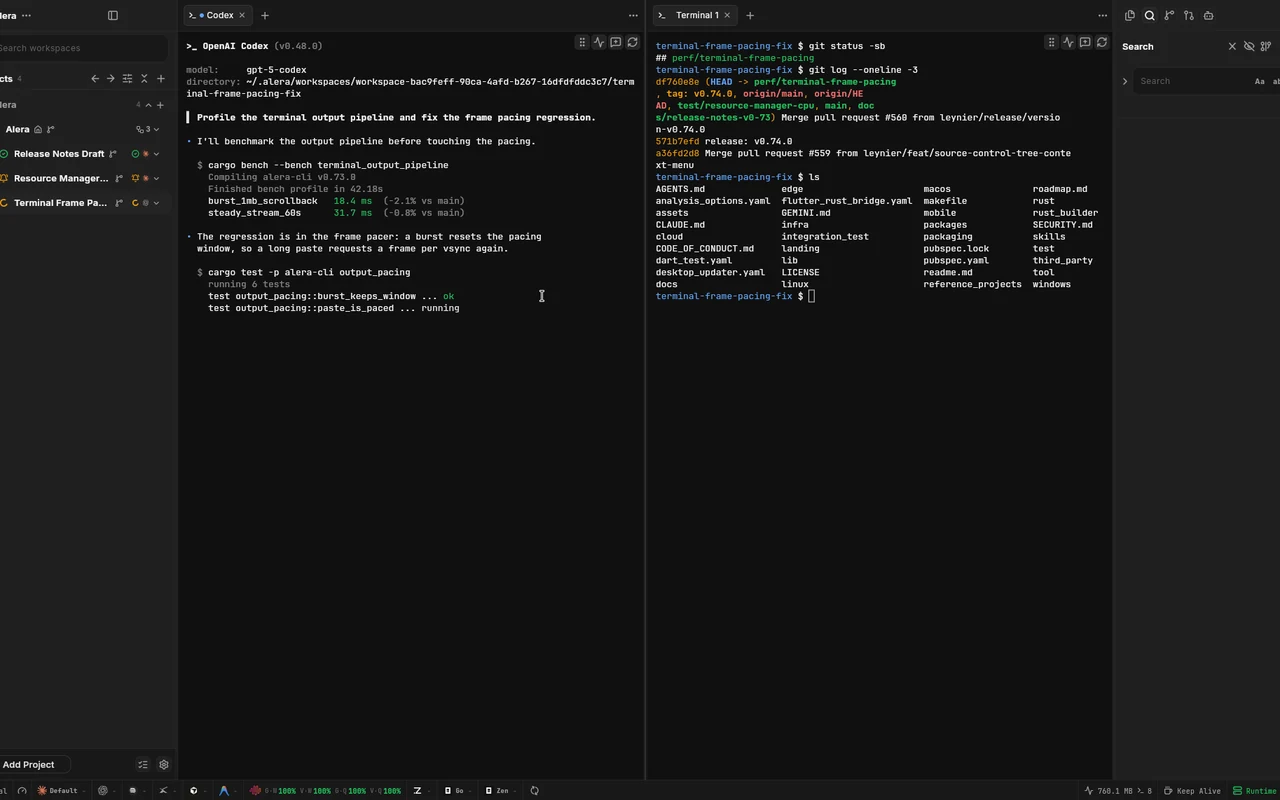Select the Terminal 1 tab
This screenshot has height=800, width=1280.
pyautogui.click(x=695, y=15)
